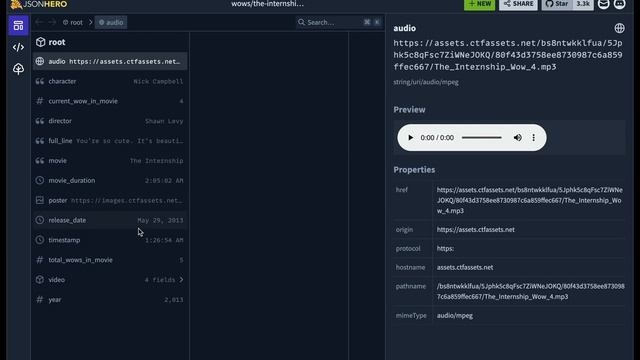The width and height of the screenshot is (640, 360).
Task: Focus the Search field
Action: (339, 22)
